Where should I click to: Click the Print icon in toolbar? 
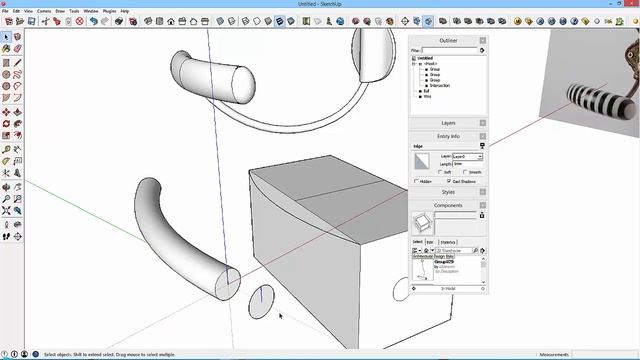tap(119, 21)
